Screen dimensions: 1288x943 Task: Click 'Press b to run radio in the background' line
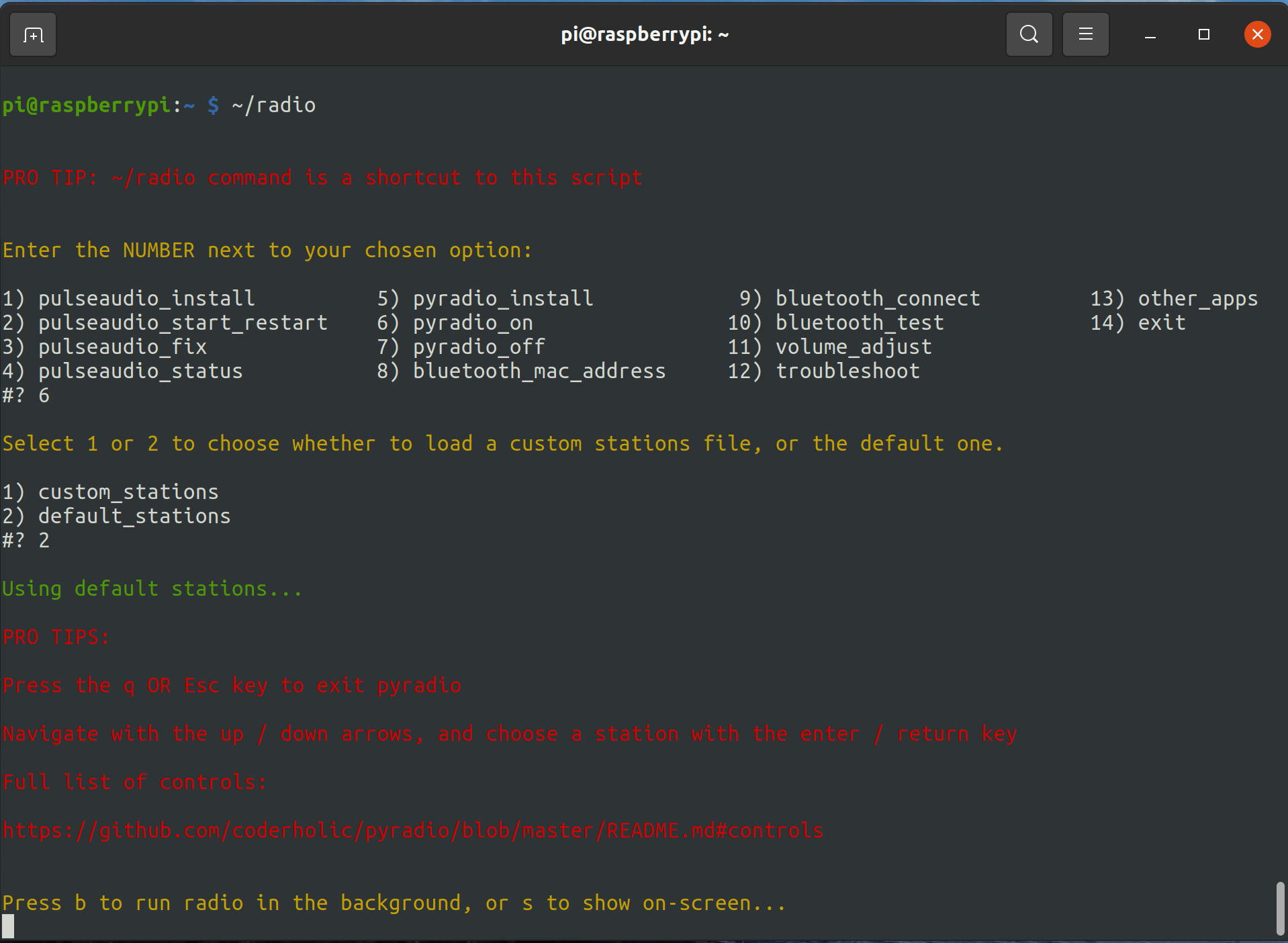(x=394, y=903)
